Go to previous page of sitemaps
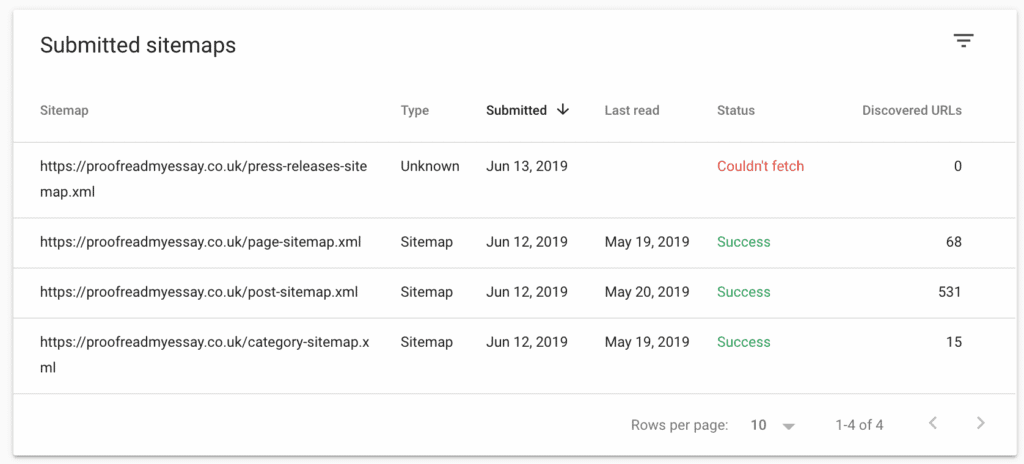 coord(933,424)
